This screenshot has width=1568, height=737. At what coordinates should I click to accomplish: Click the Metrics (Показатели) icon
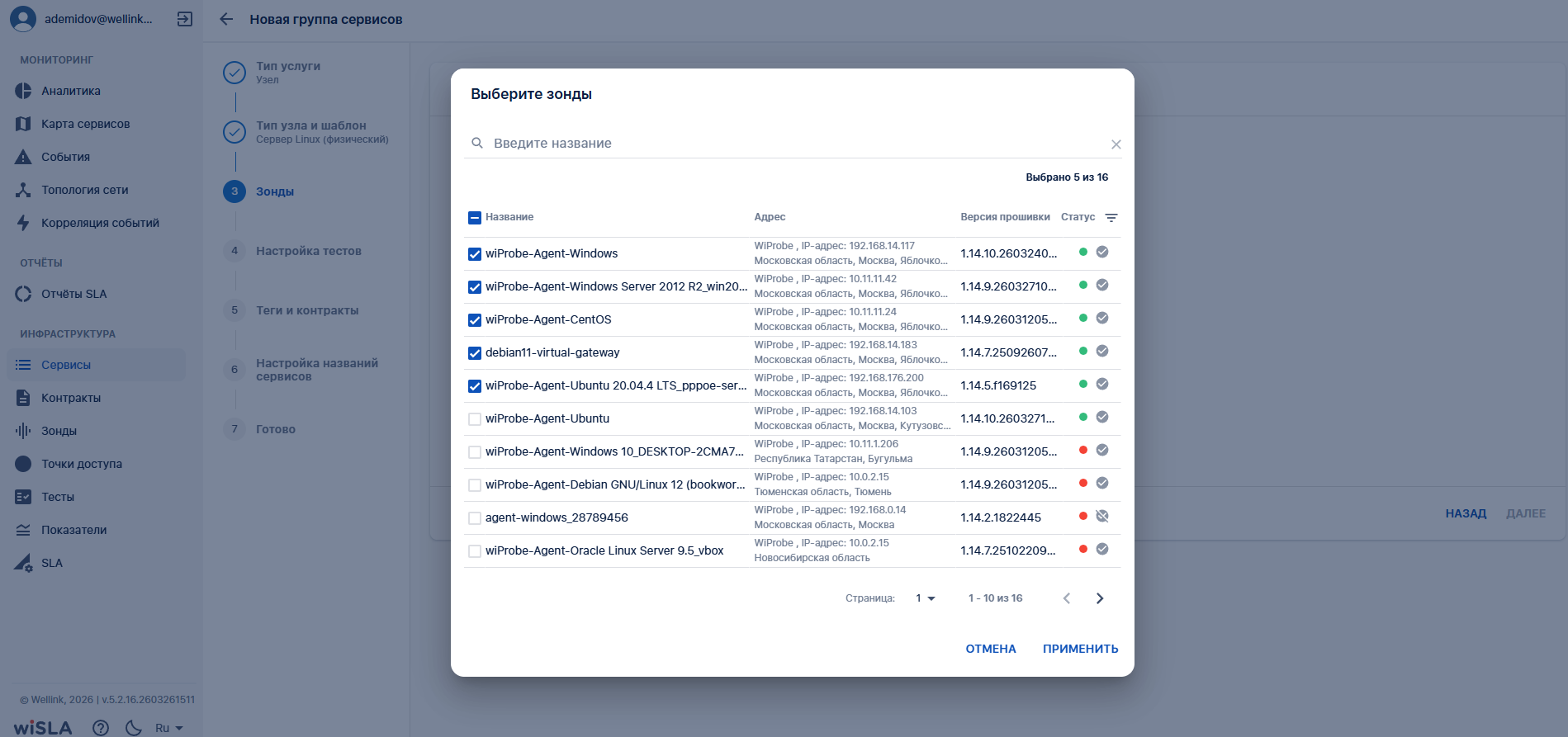tap(23, 530)
